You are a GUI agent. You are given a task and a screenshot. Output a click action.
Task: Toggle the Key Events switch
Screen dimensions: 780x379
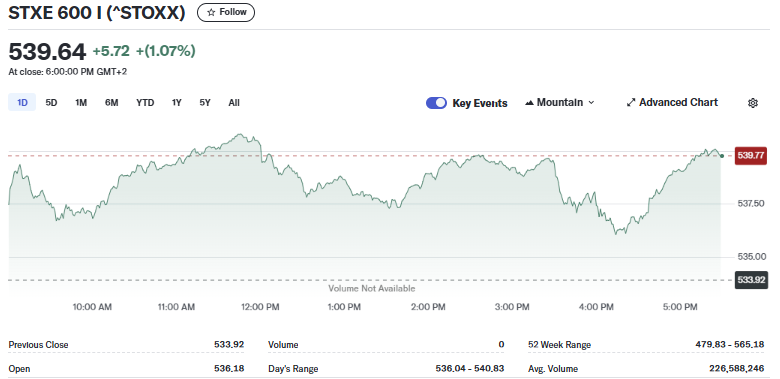click(x=436, y=103)
